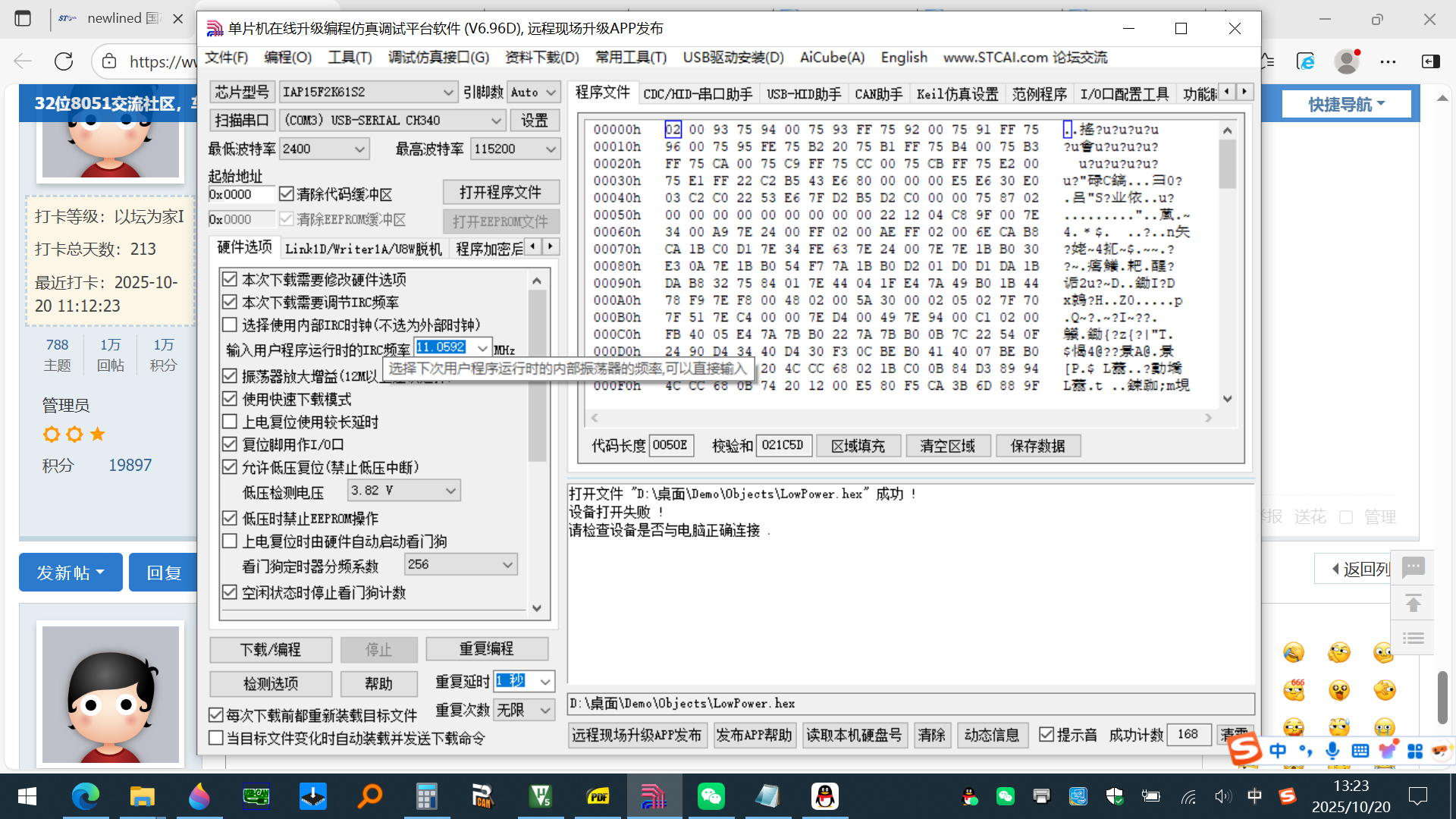Image resolution: width=1456 pixels, height=819 pixels.
Task: Launch QQ from the taskbar
Action: pyautogui.click(x=825, y=796)
